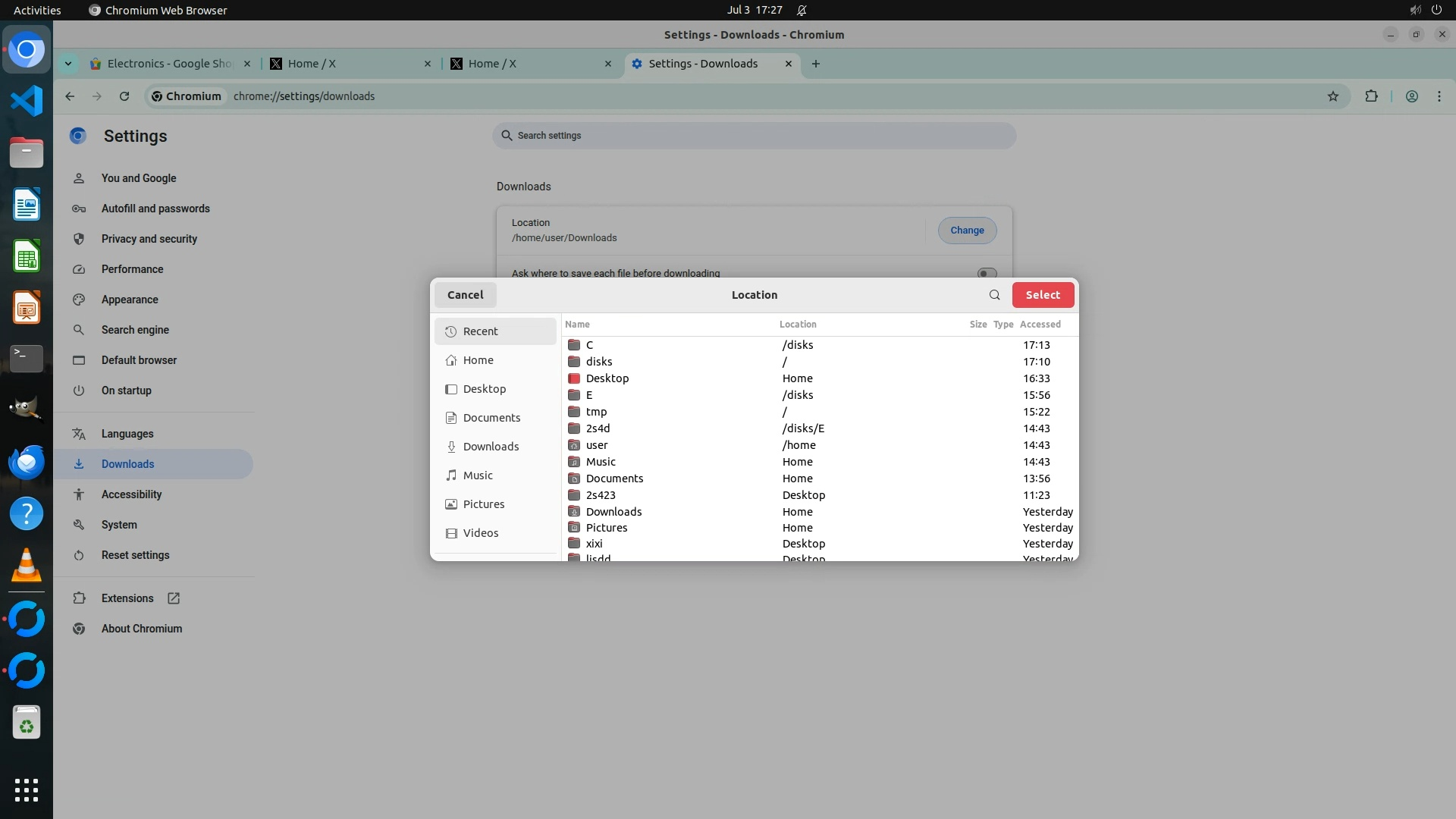Bookmark this page with the star icon

click(x=1333, y=96)
